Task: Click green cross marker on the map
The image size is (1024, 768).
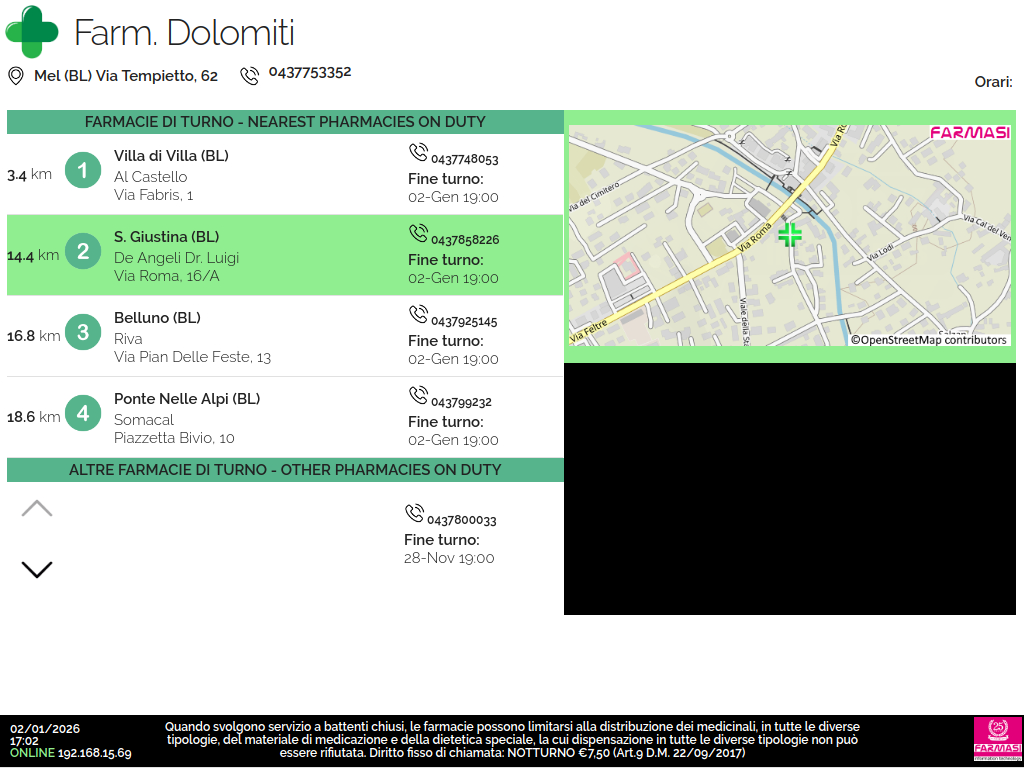Action: [x=790, y=235]
